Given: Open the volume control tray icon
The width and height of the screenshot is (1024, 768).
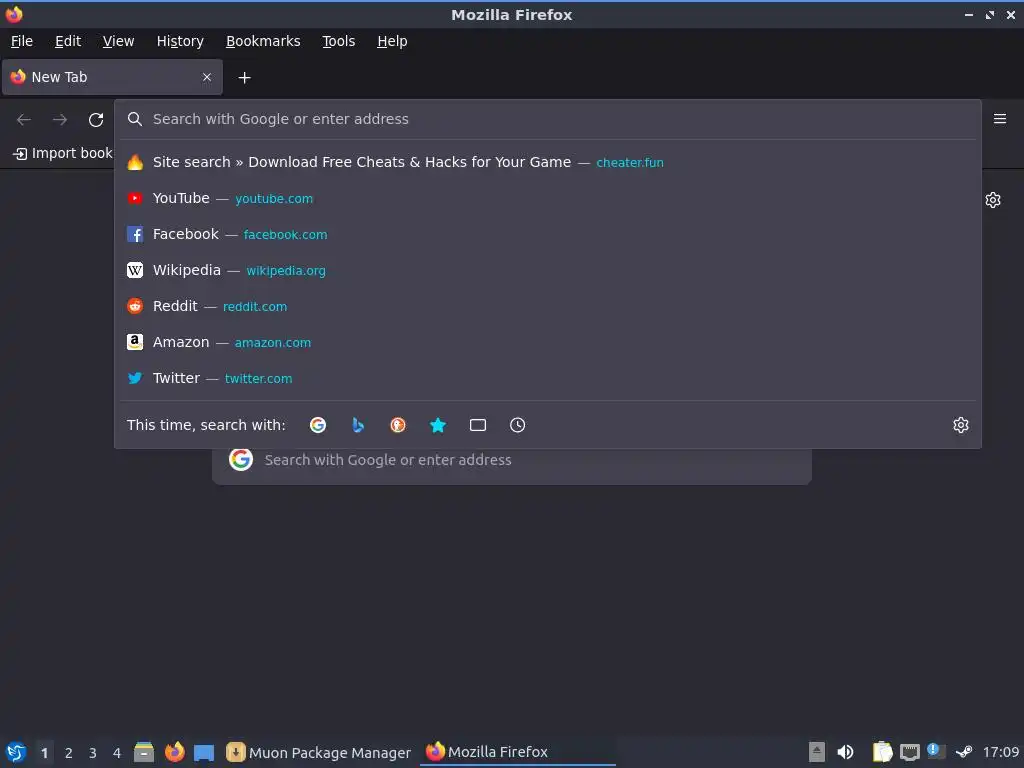Looking at the screenshot, I should (x=845, y=752).
